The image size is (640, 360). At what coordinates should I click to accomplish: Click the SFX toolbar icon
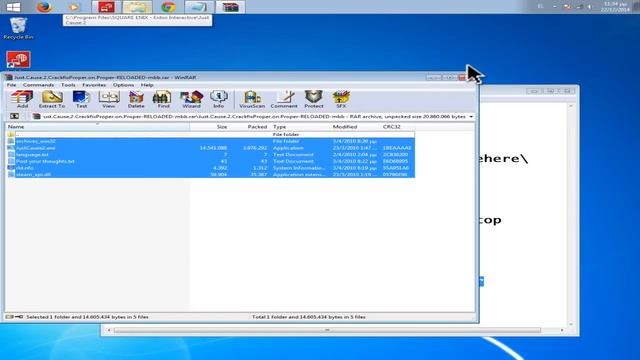point(341,99)
